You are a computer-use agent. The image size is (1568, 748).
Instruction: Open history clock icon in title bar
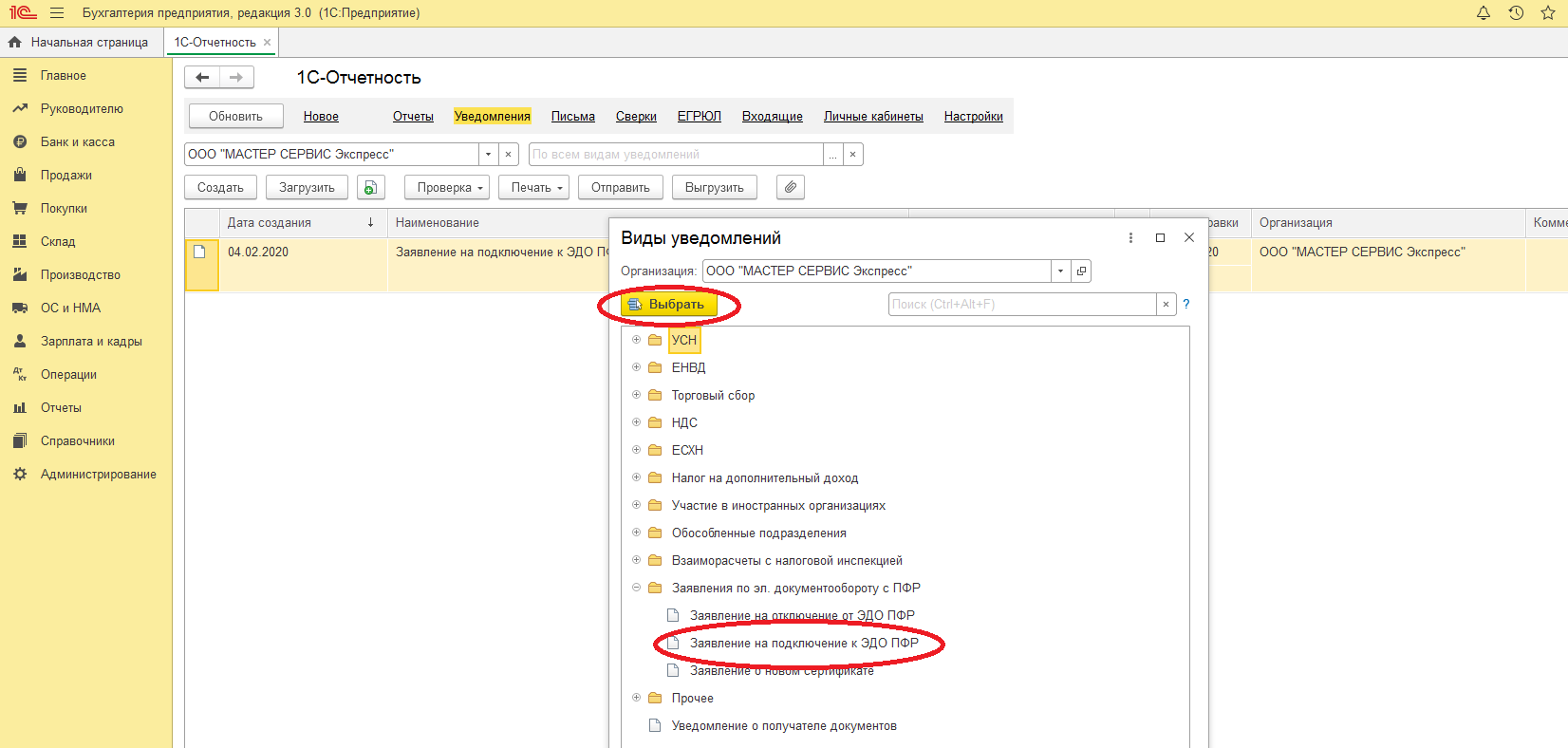click(x=1516, y=13)
